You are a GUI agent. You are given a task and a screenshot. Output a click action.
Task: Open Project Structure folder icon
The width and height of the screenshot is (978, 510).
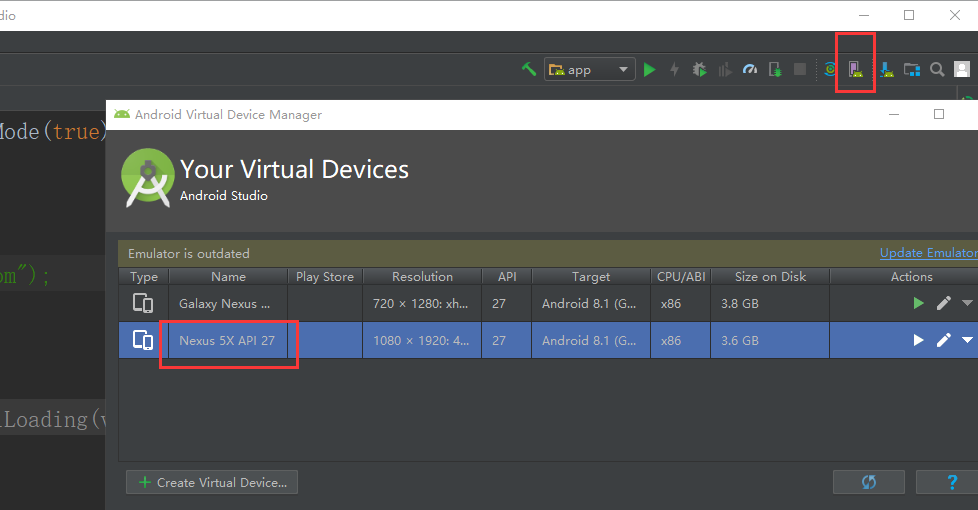pos(912,69)
